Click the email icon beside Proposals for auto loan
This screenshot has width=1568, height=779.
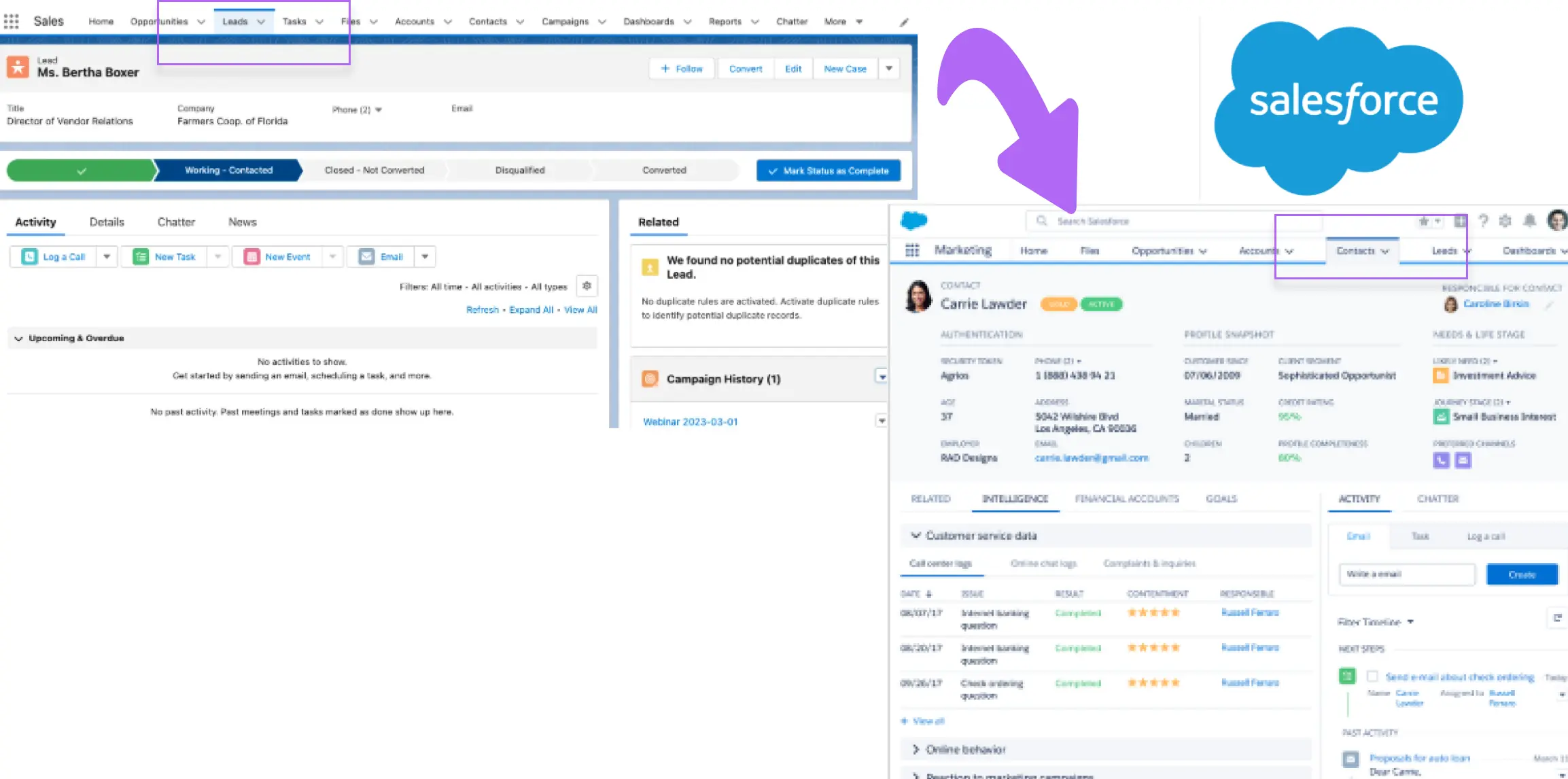pyautogui.click(x=1351, y=759)
